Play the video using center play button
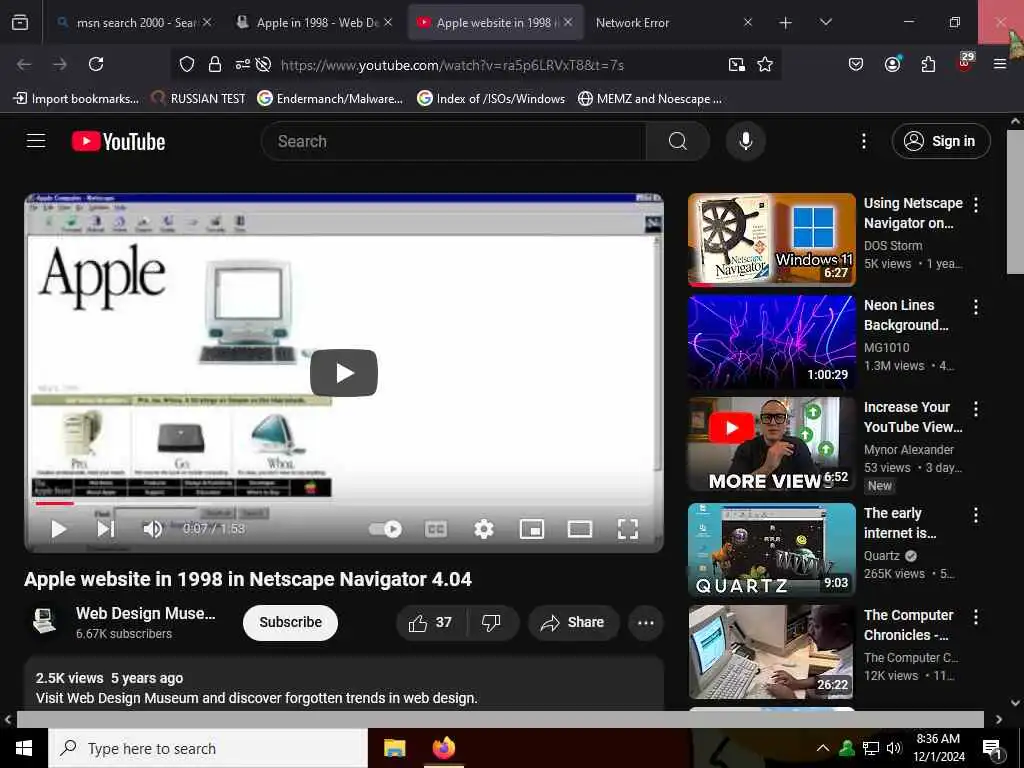The width and height of the screenshot is (1024, 768). (x=344, y=373)
